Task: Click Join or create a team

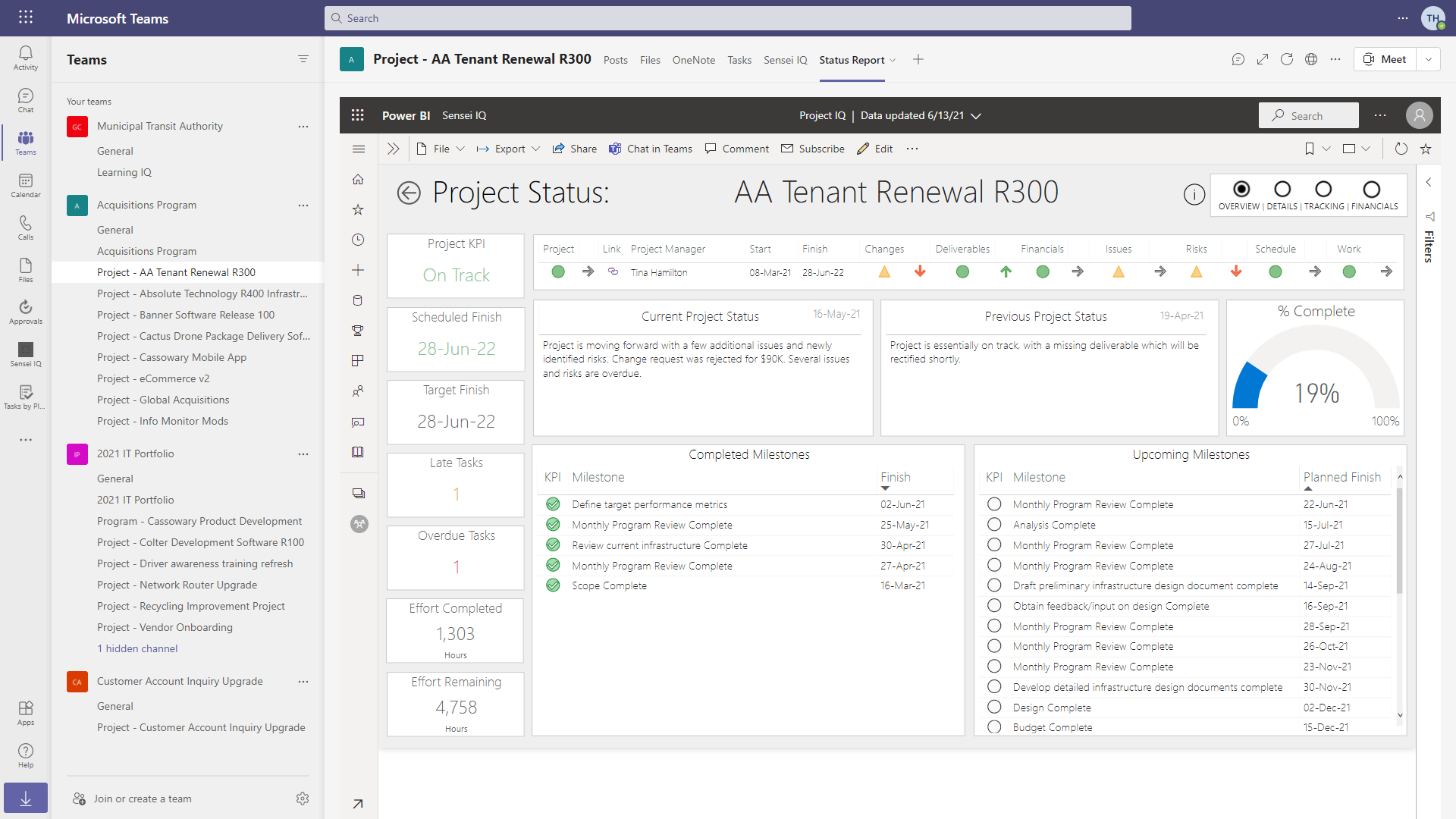Action: 132,799
